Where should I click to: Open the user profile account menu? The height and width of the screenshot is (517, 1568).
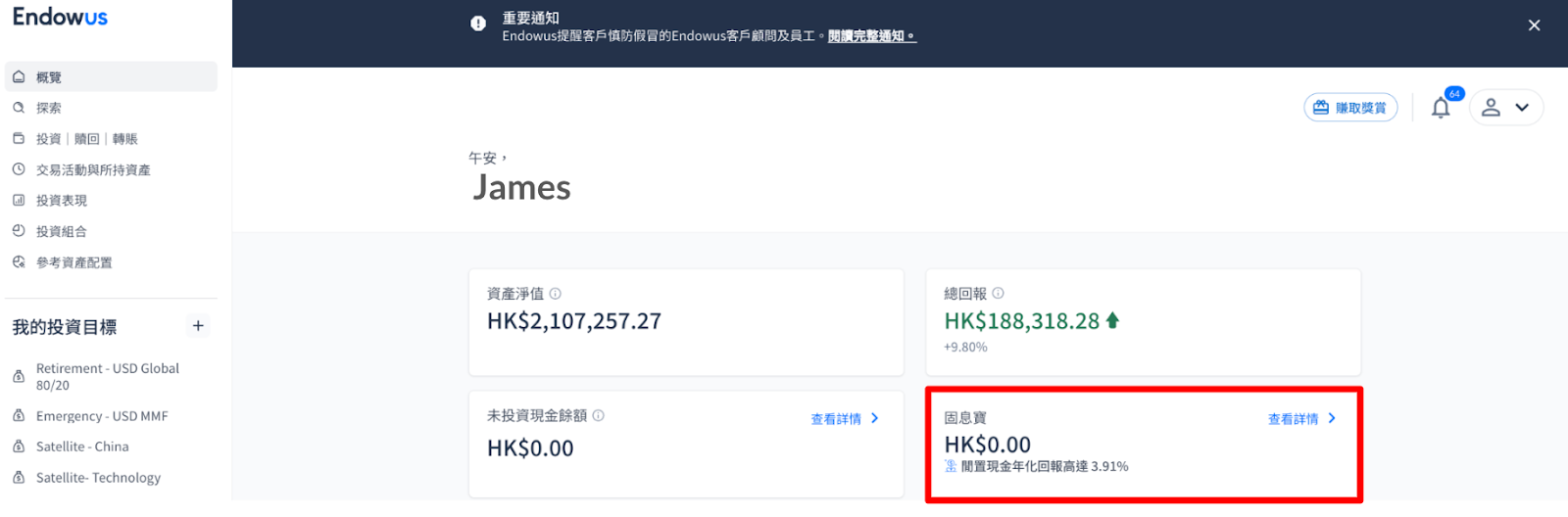coord(1505,108)
